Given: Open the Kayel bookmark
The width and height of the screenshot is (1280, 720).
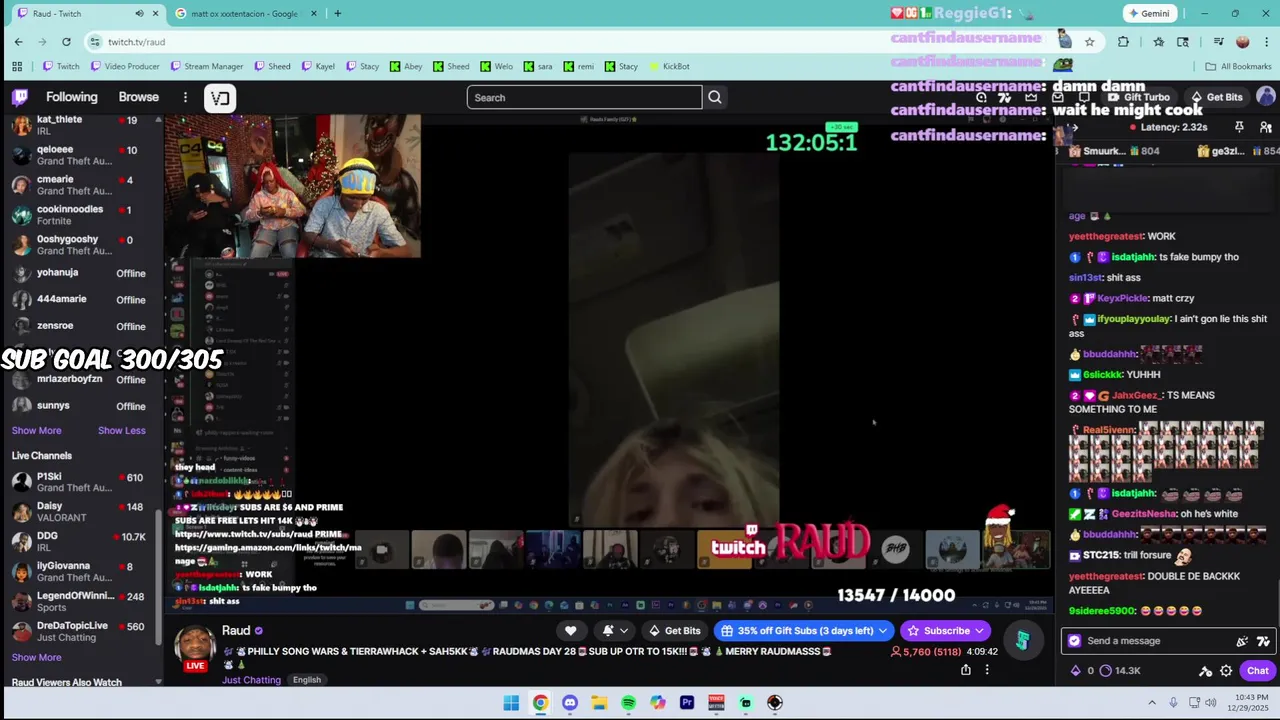Looking at the screenshot, I should [x=317, y=66].
